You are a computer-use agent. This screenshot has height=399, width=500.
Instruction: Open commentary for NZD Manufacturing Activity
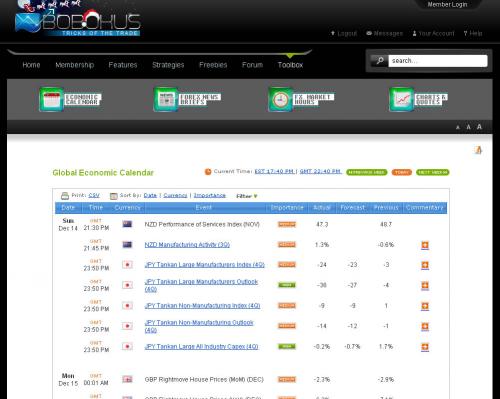coord(425,245)
